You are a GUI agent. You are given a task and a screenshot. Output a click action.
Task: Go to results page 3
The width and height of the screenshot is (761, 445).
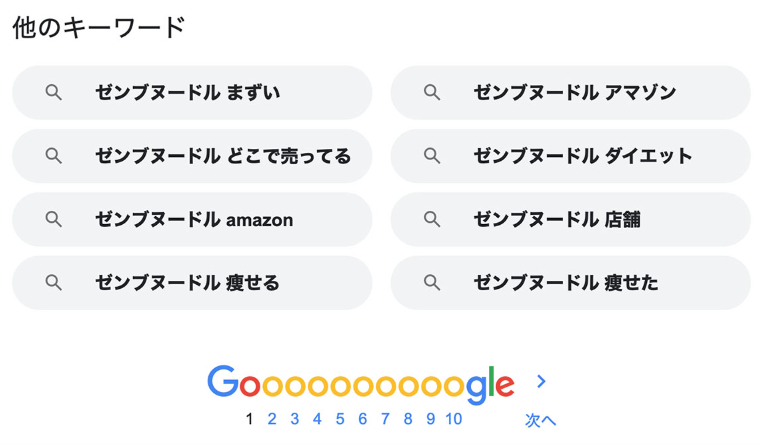[x=295, y=419]
